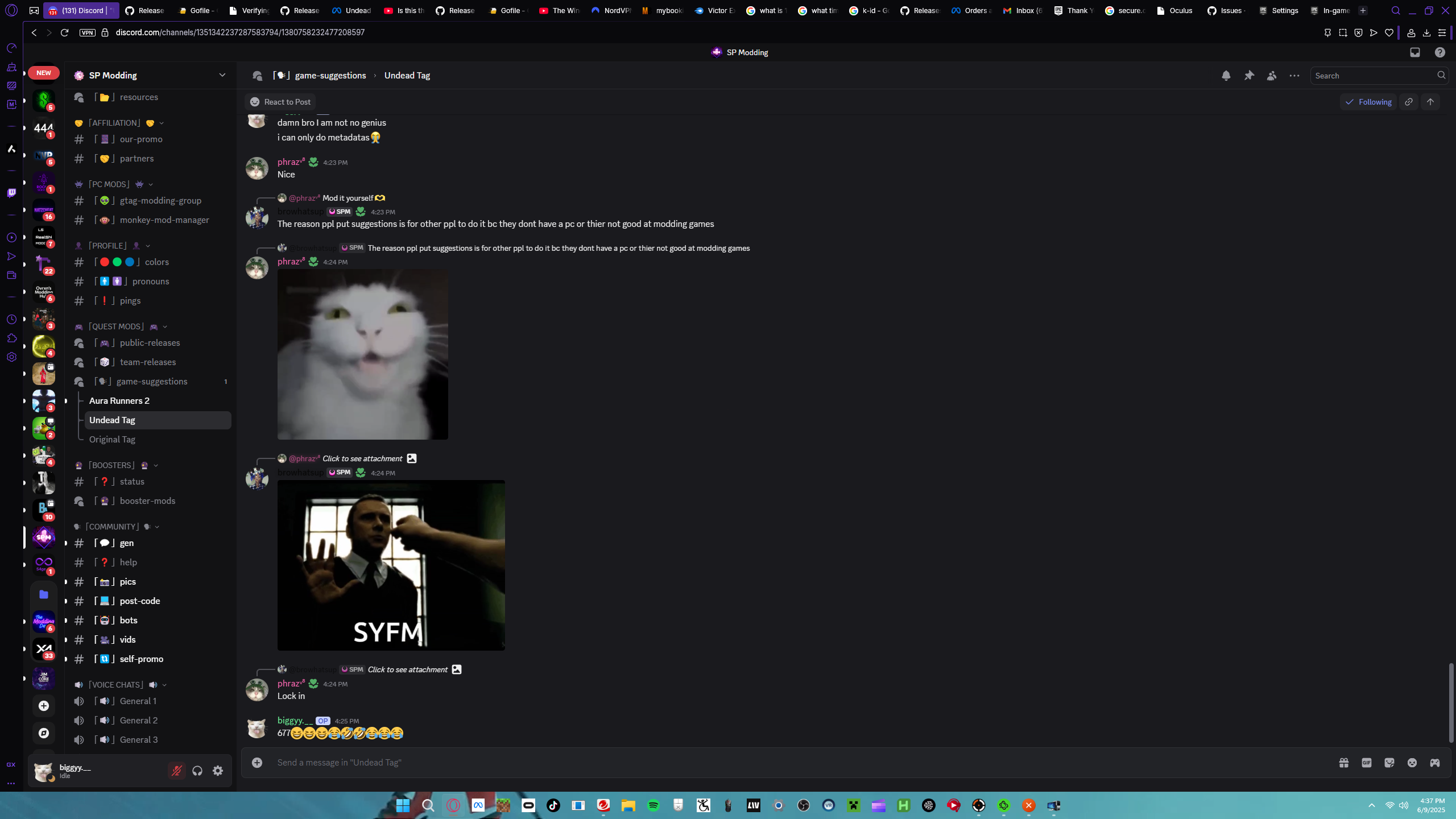Open the emoji picker in message bar
Viewport: 1456px width, 819px height.
point(1412,763)
